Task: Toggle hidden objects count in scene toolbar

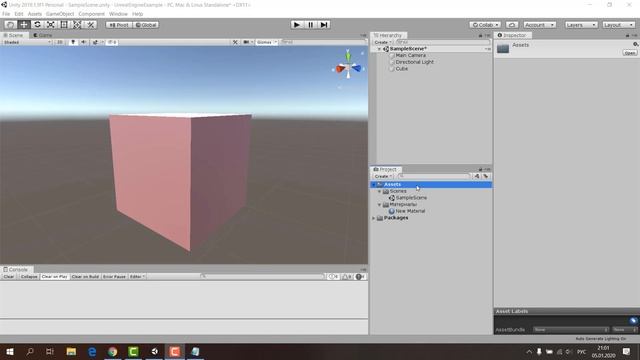Action: pos(112,42)
